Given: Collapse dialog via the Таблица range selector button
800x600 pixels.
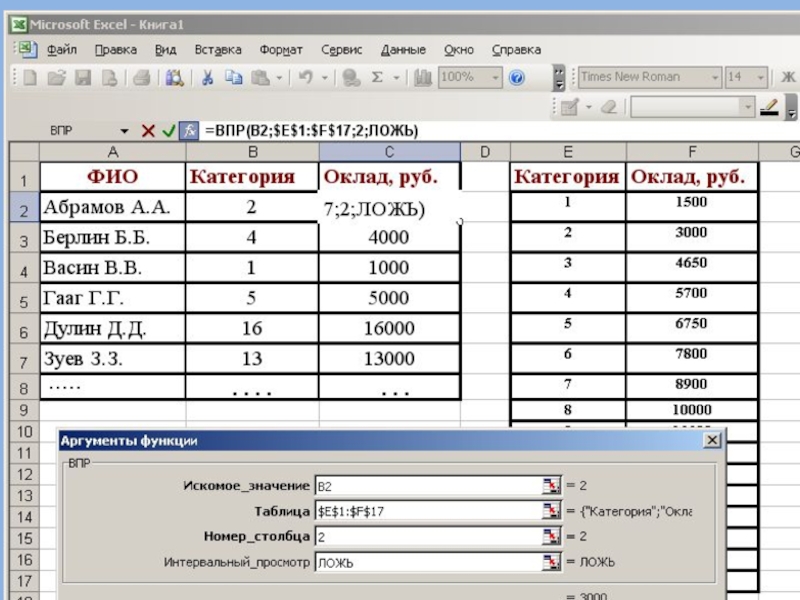Looking at the screenshot, I should 552,510.
